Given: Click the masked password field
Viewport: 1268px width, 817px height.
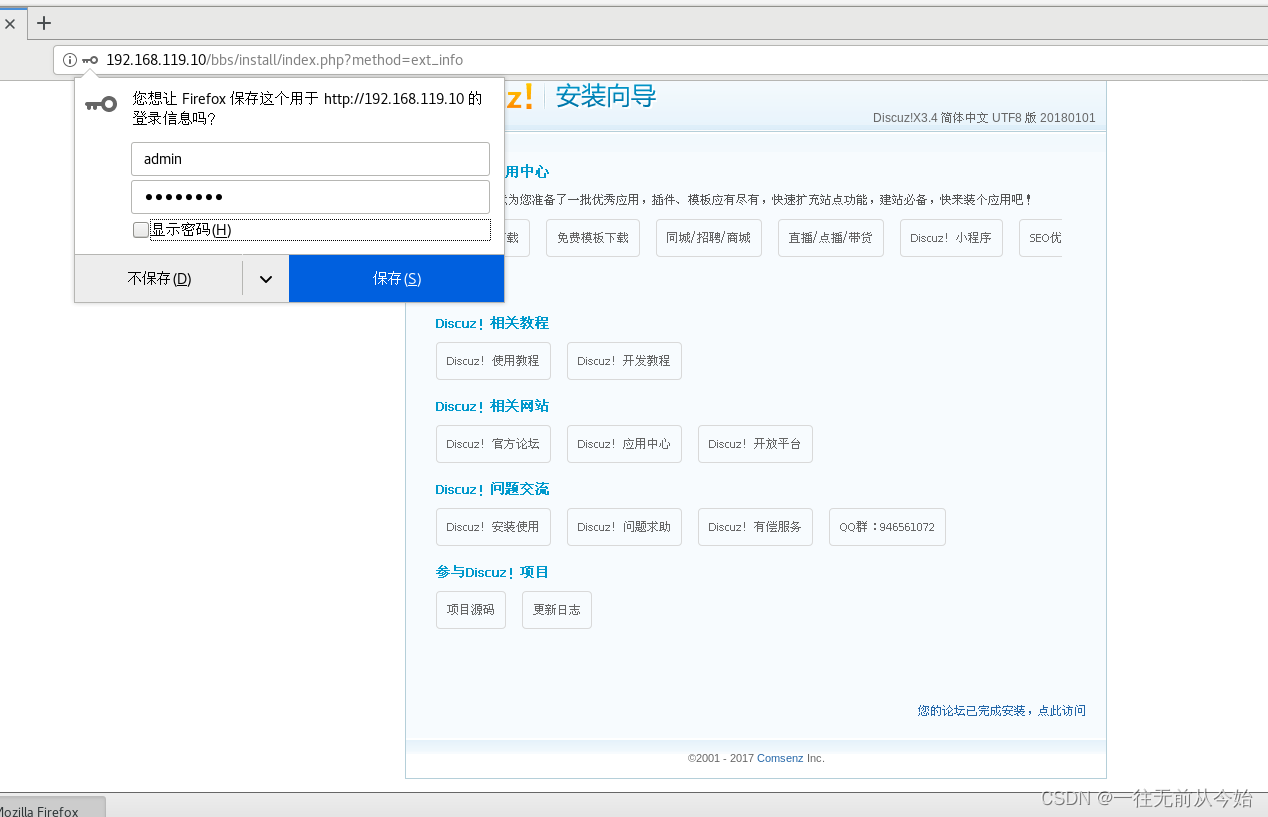Looking at the screenshot, I should (x=310, y=197).
